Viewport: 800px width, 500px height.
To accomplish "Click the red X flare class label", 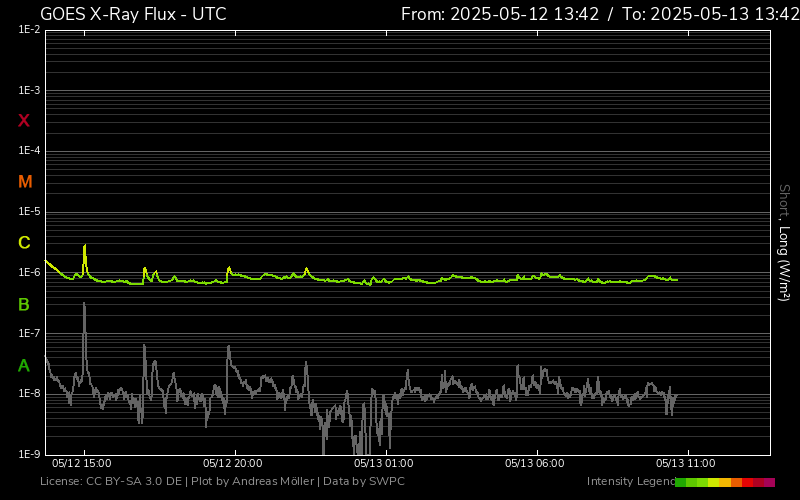I will [x=24, y=121].
